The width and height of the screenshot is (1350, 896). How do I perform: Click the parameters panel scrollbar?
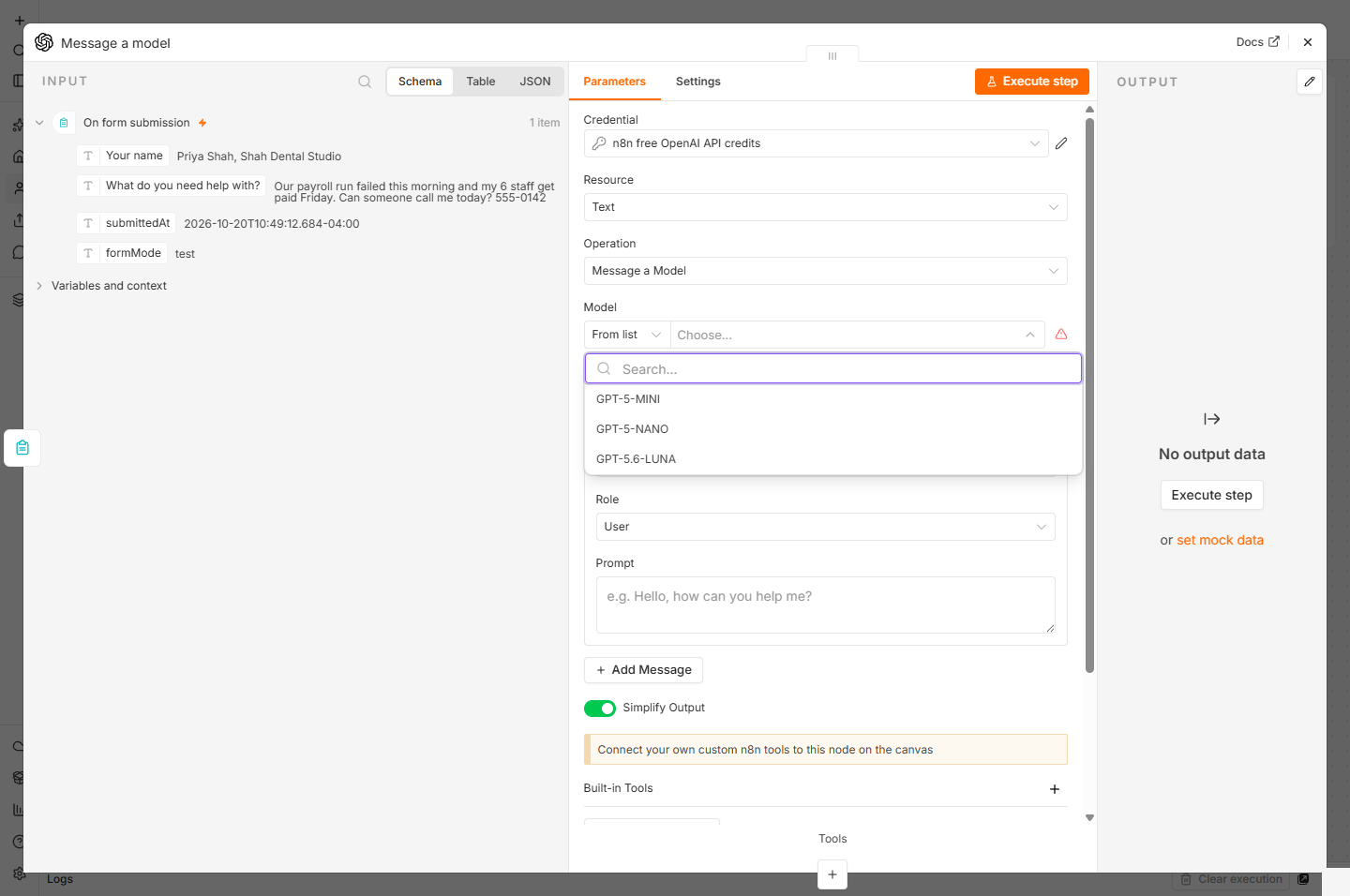point(1089,394)
